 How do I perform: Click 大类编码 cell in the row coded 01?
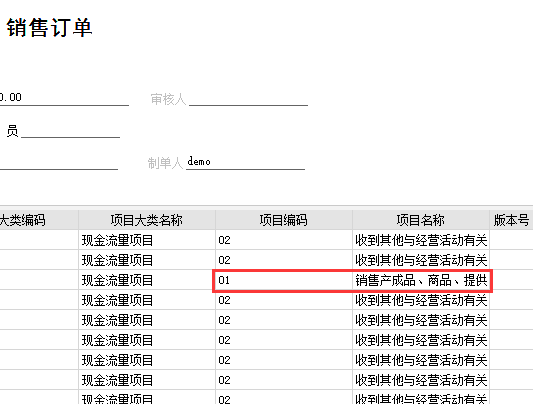coord(39,280)
